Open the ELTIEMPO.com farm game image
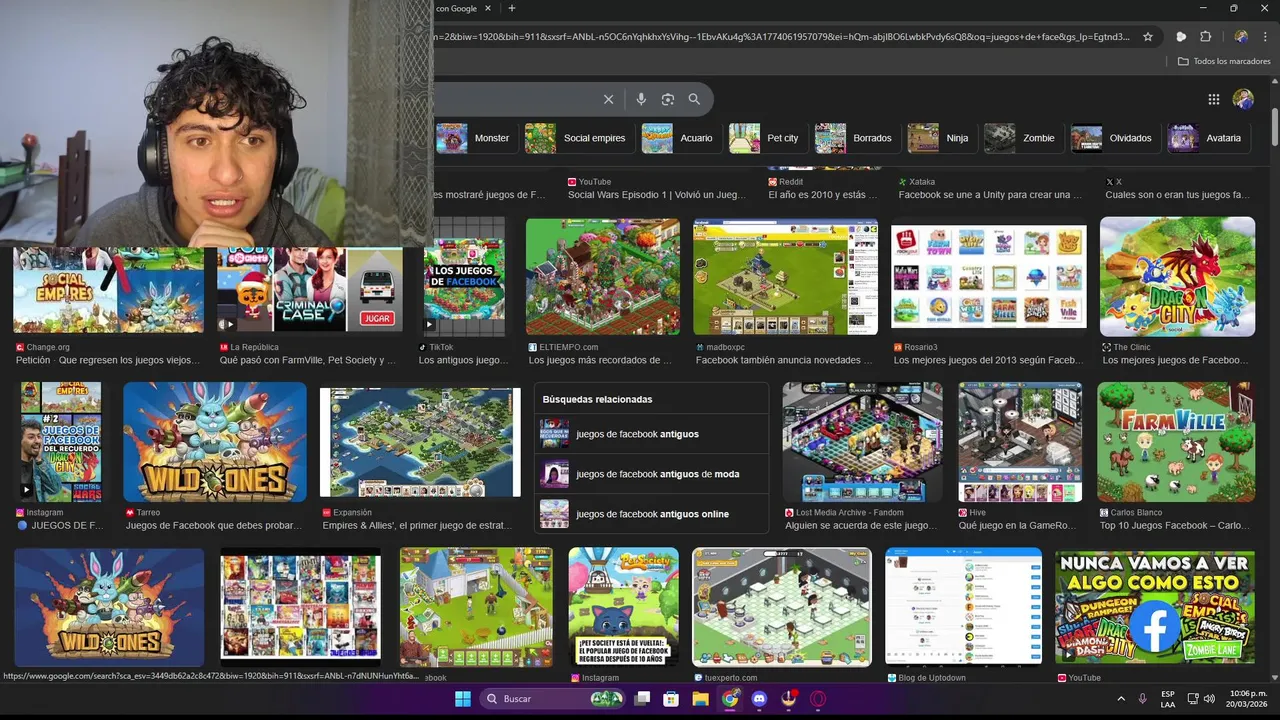 603,277
